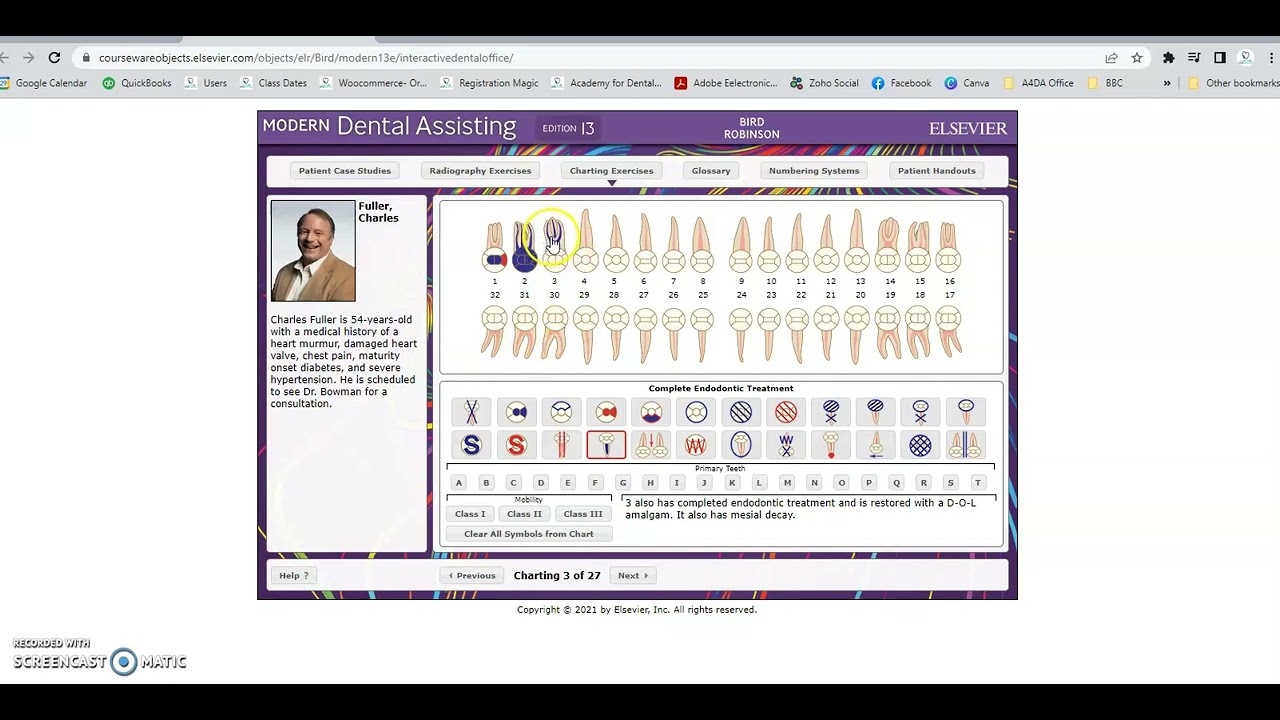Focus the browser address bar URL
The height and width of the screenshot is (720, 1280).
[x=306, y=58]
